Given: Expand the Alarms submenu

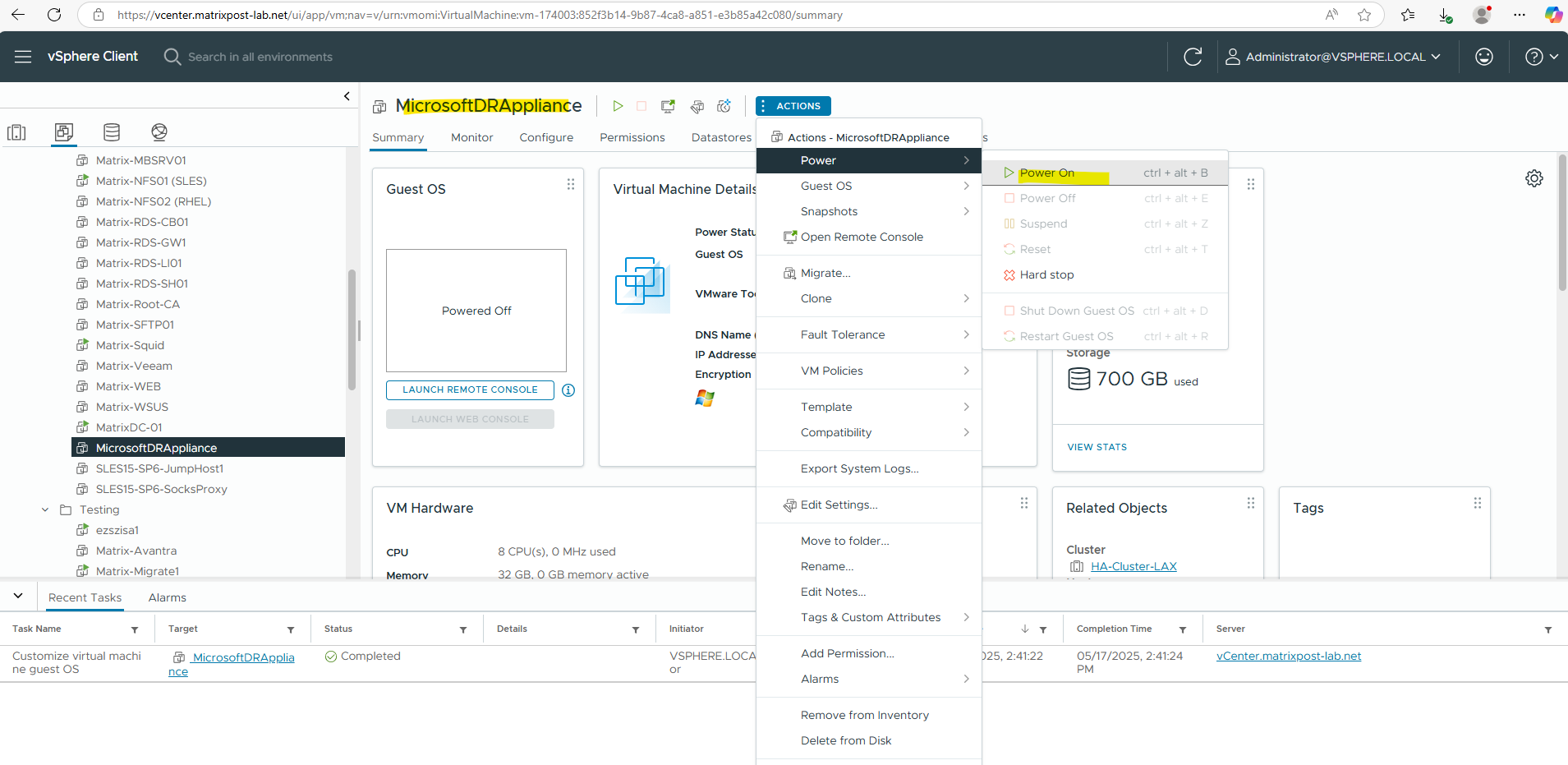Looking at the screenshot, I should coord(869,679).
